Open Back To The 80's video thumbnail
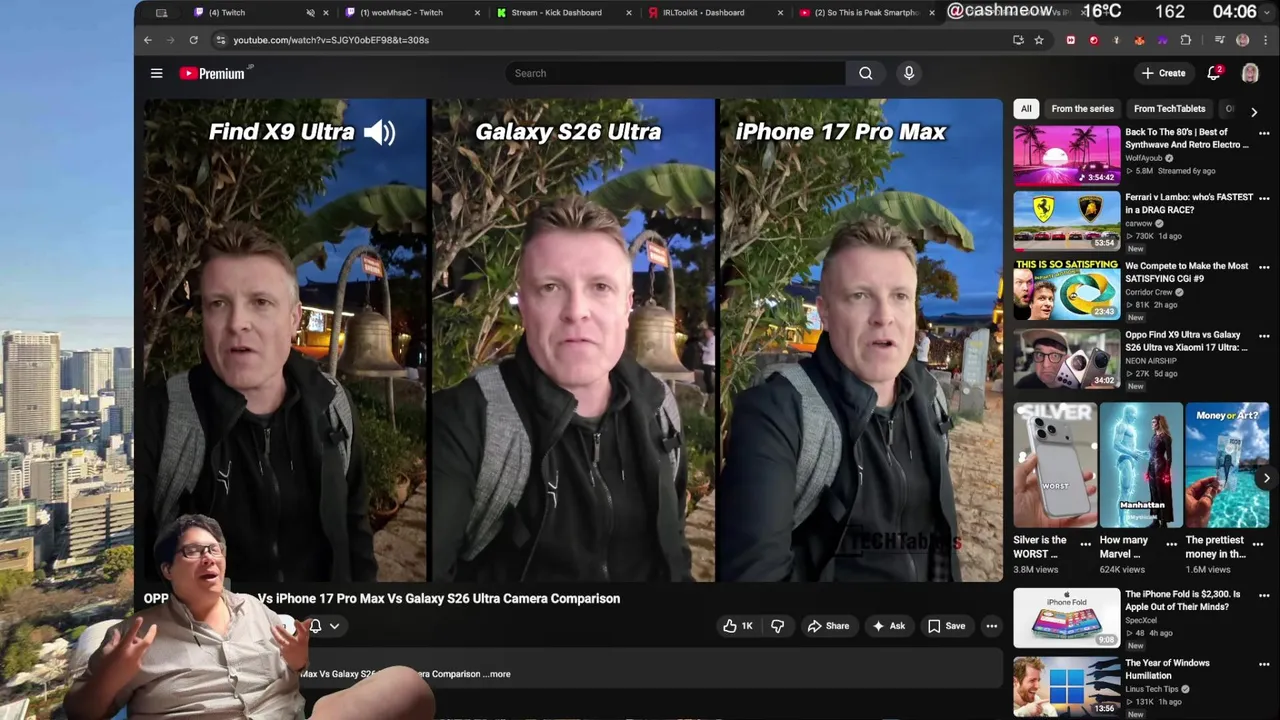Viewport: 1280px width, 720px height. (x=1067, y=156)
